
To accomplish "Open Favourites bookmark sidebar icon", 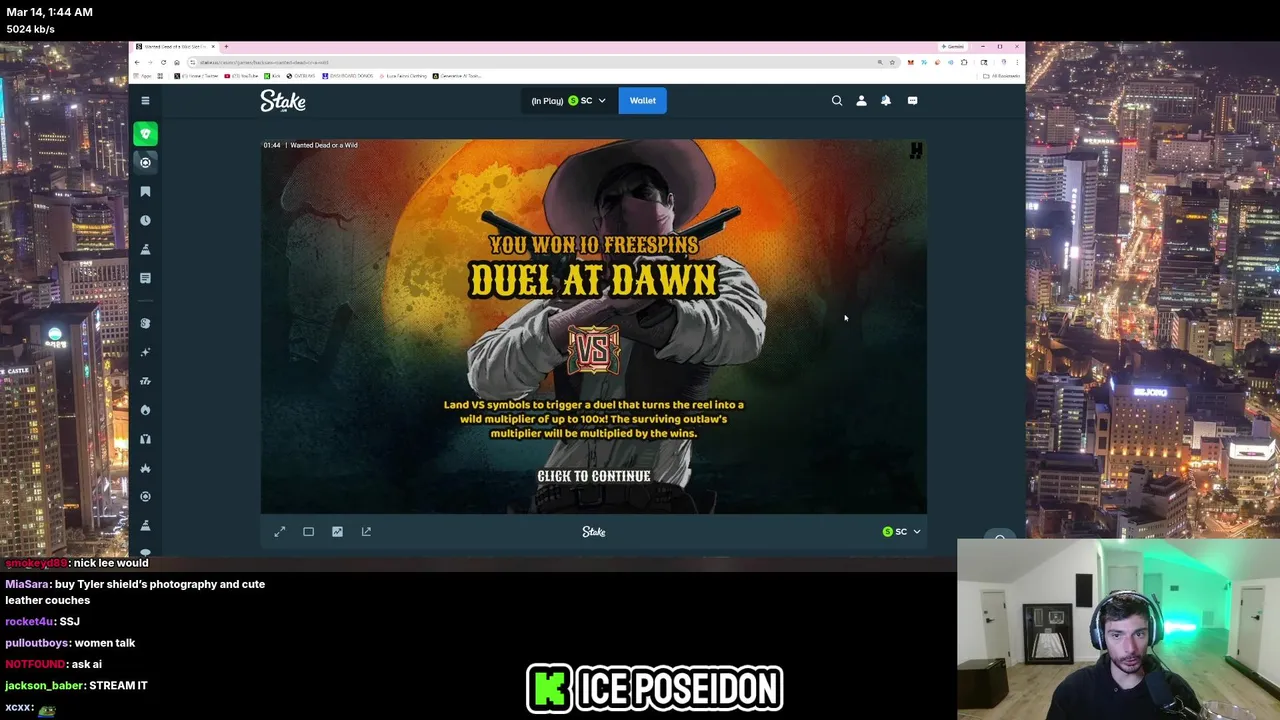I will pyautogui.click(x=145, y=191).
